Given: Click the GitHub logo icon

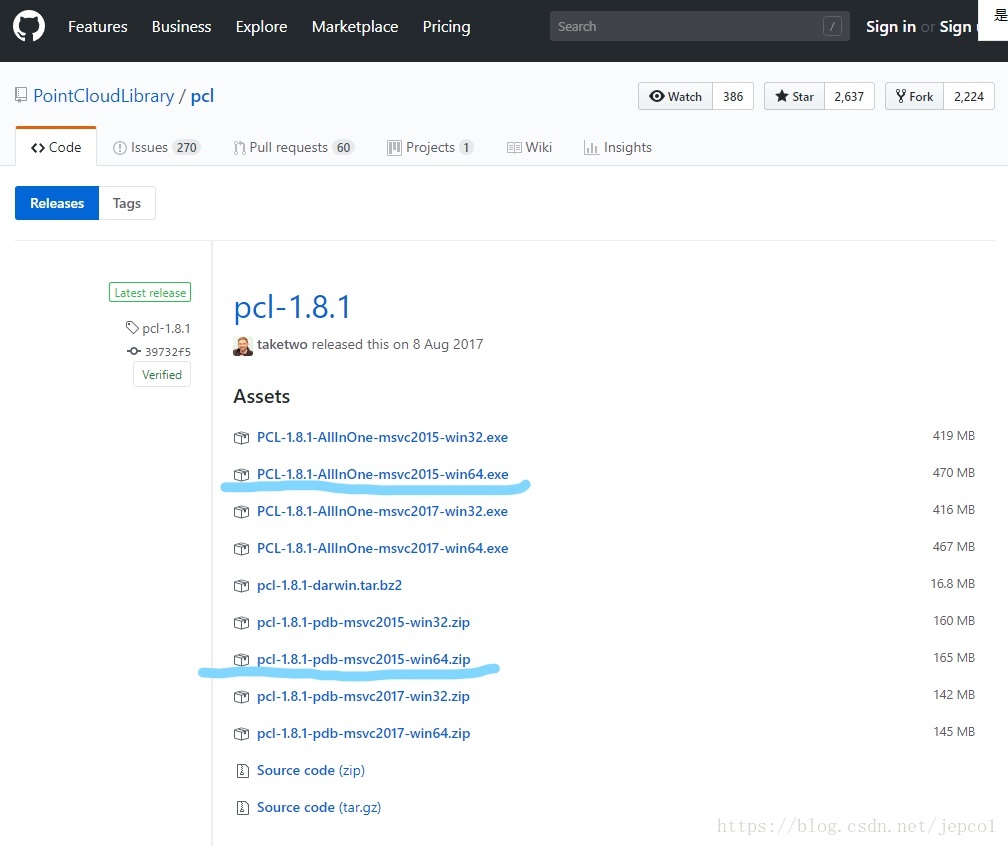Looking at the screenshot, I should tap(29, 26).
